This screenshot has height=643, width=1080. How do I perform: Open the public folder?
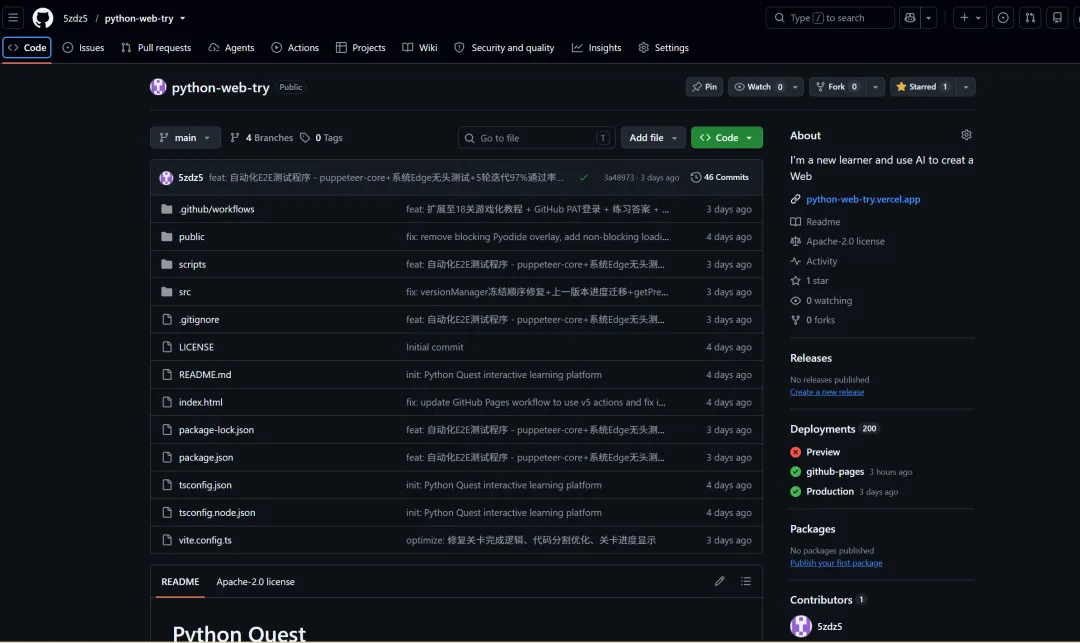click(x=191, y=237)
